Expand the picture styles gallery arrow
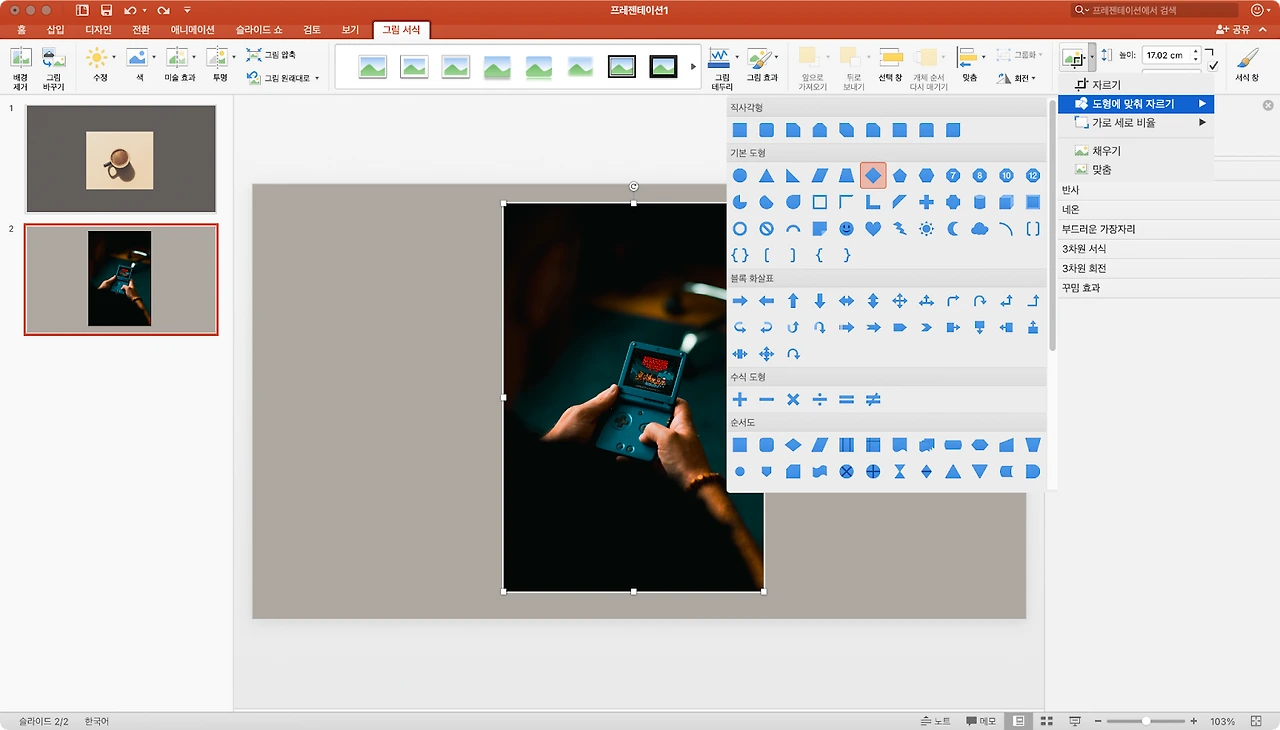 [x=694, y=67]
